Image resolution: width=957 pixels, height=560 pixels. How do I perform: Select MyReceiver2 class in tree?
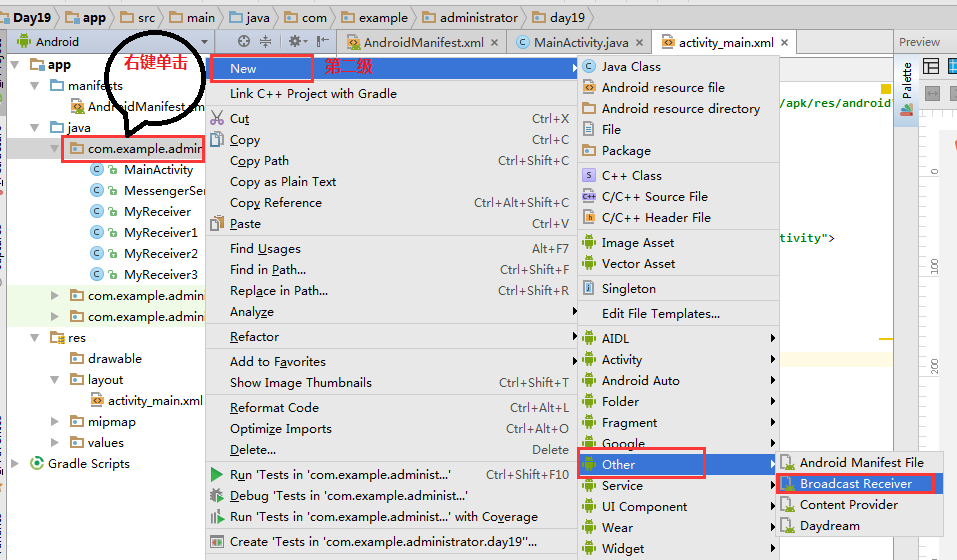point(161,254)
